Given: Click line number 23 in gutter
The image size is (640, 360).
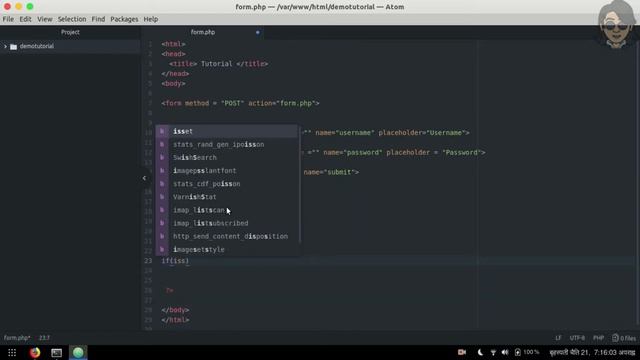Looking at the screenshot, I should click(x=148, y=261).
